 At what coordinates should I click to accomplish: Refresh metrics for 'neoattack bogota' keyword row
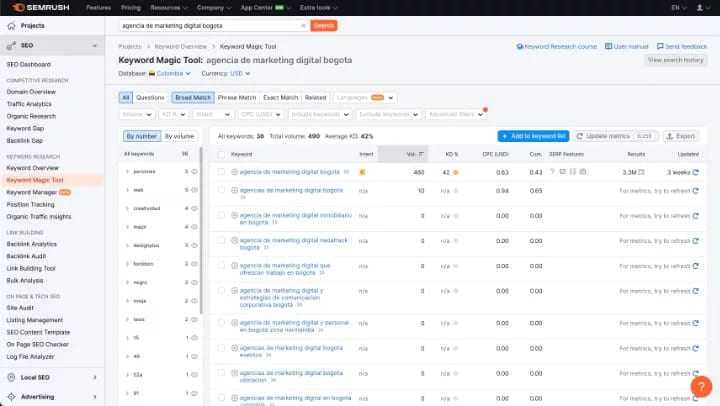point(696,241)
